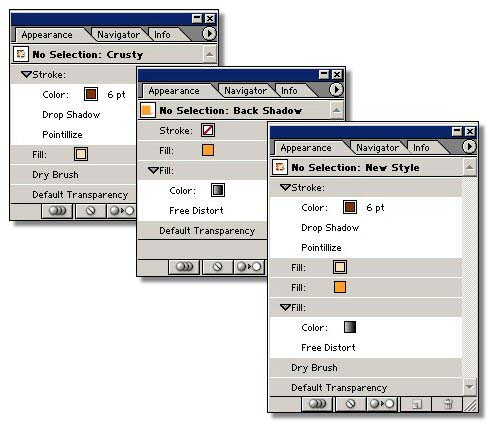Viewport: 490px width, 425px height.
Task: Click Clear Appearance icon in Back Shadow panel
Action: click(217, 267)
